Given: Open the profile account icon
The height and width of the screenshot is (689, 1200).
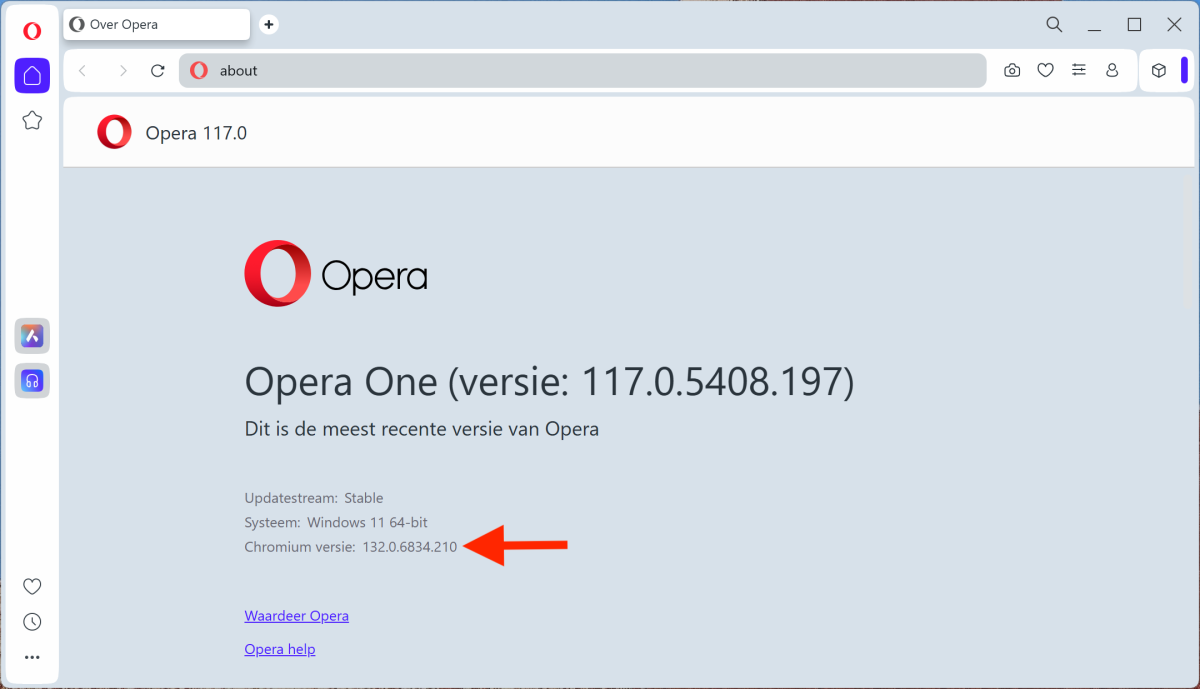Looking at the screenshot, I should click(1112, 70).
